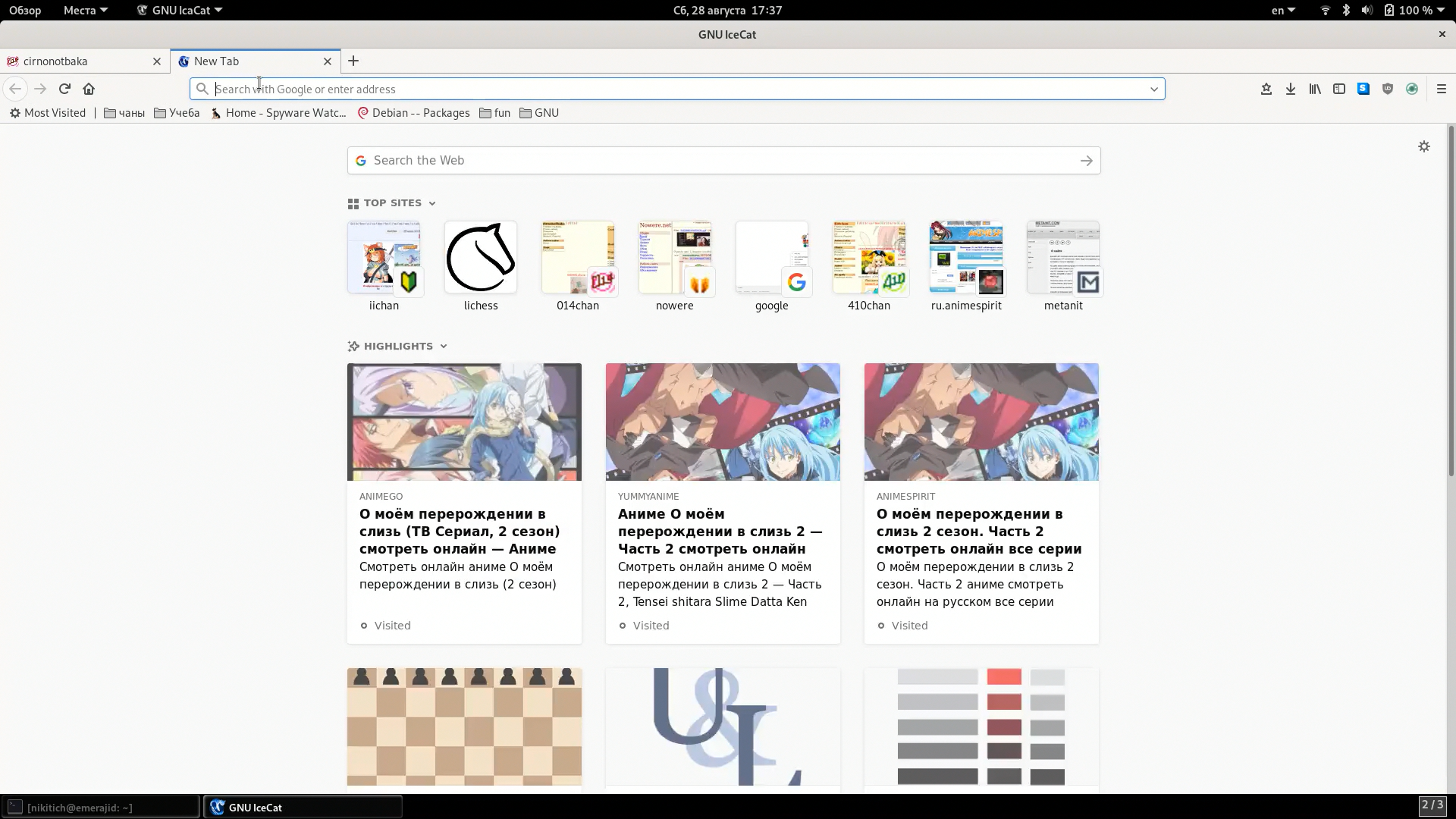Click the back navigation arrow
Viewport: 1456px width, 819px height.
pyautogui.click(x=15, y=89)
